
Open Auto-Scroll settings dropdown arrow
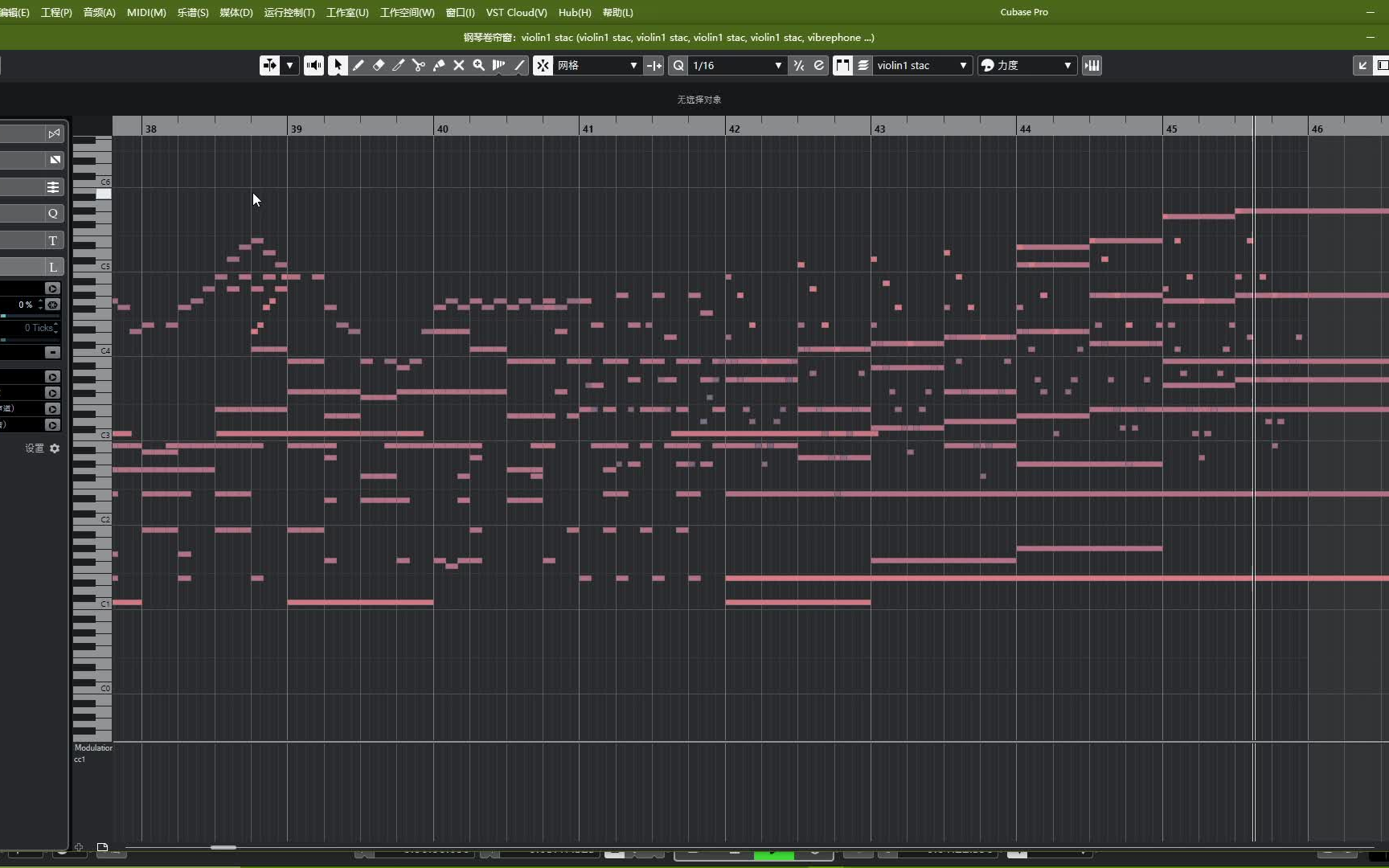click(289, 65)
